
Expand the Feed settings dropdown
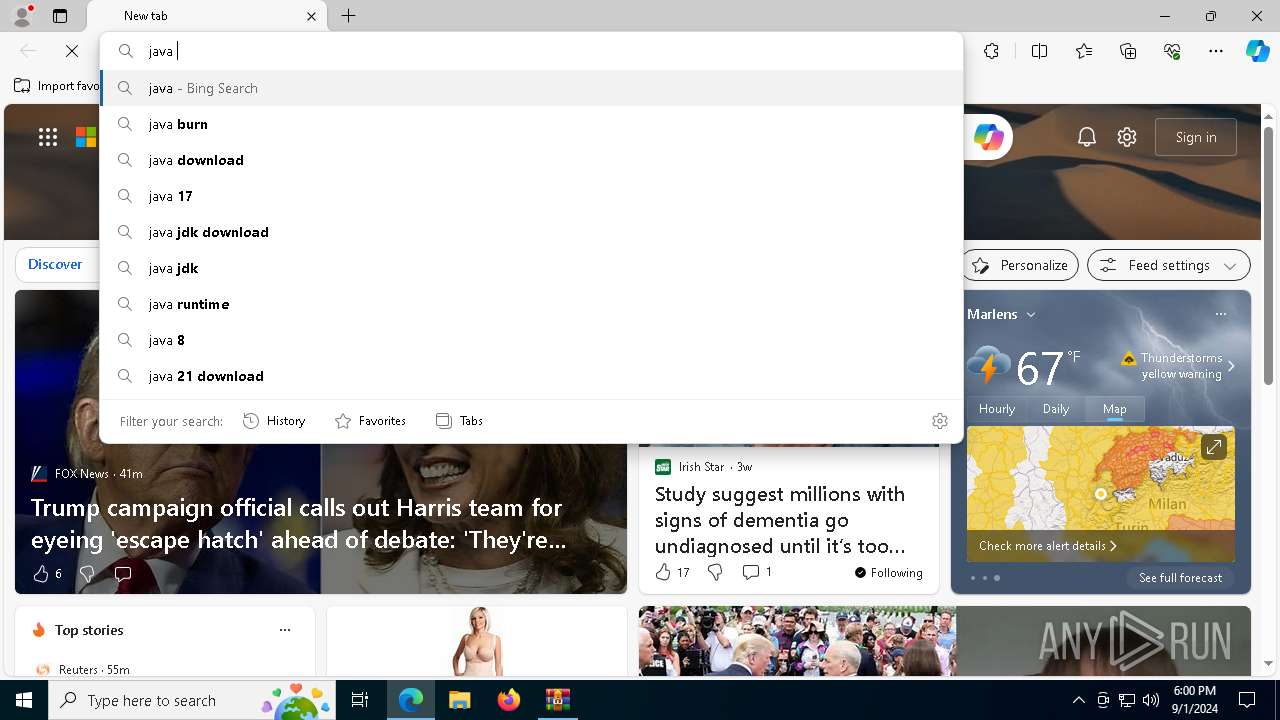point(1168,265)
